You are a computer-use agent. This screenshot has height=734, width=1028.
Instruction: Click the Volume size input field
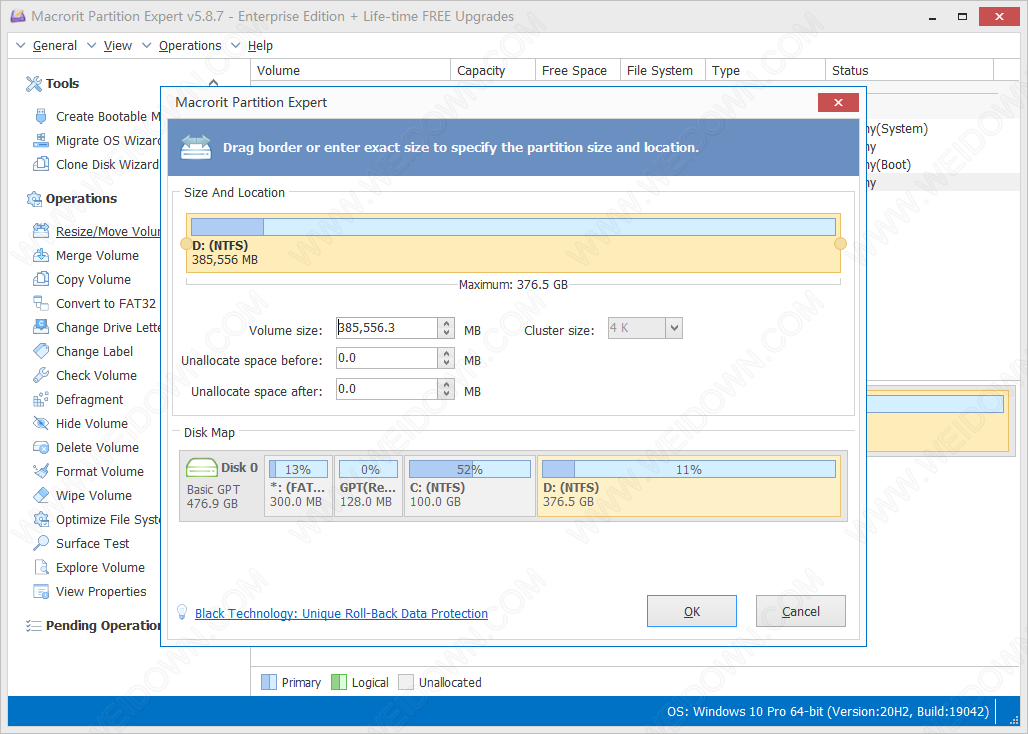click(x=386, y=328)
